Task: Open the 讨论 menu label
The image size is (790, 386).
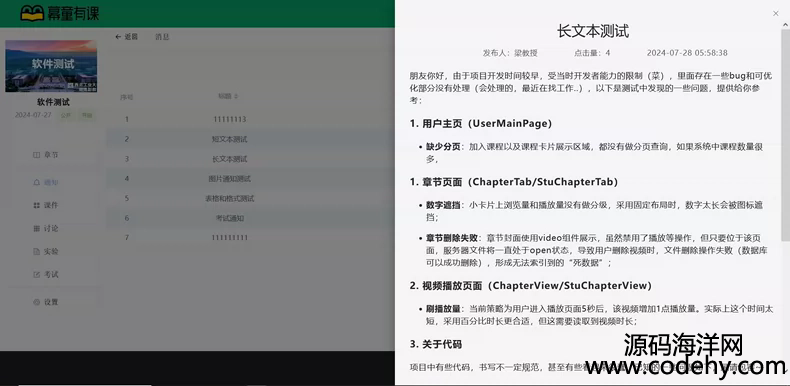Action: 51,229
